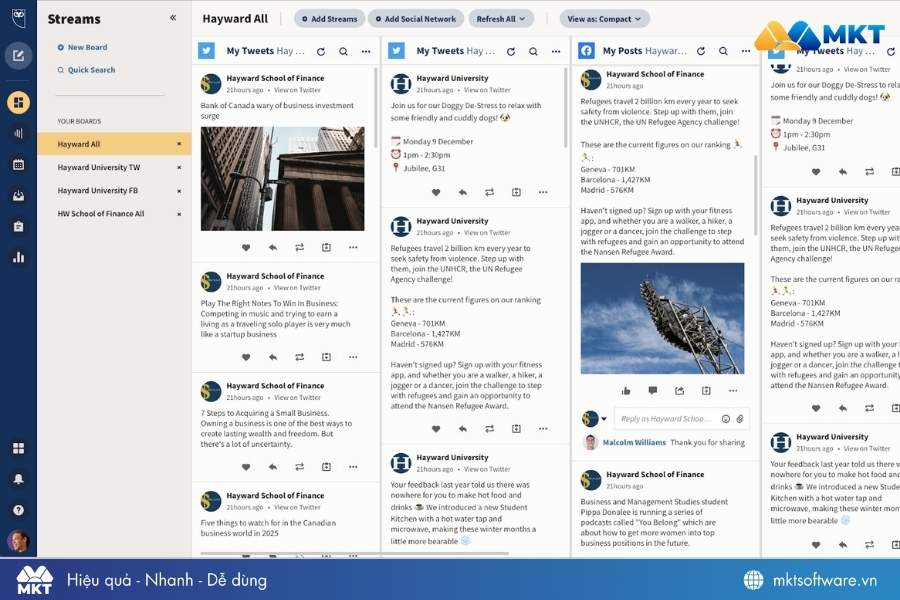Retweet the Doggy De-Stress post

coord(491,192)
